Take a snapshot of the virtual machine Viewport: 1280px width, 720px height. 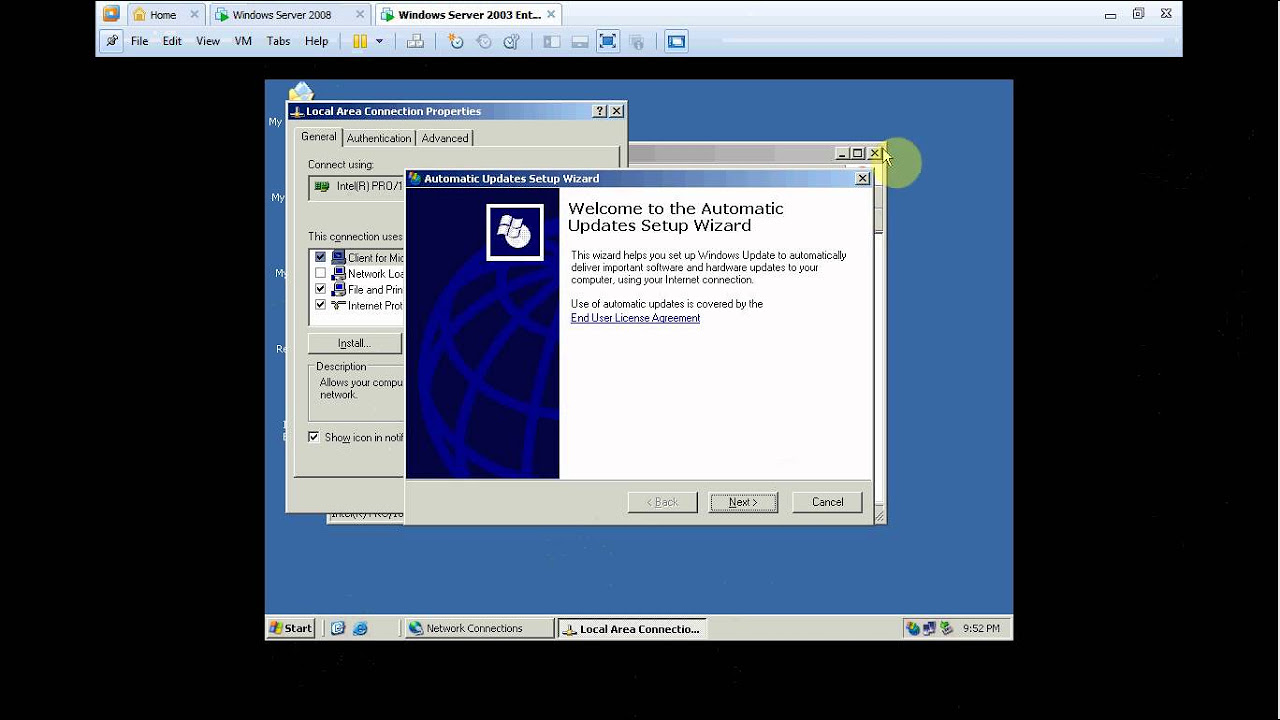tap(456, 41)
